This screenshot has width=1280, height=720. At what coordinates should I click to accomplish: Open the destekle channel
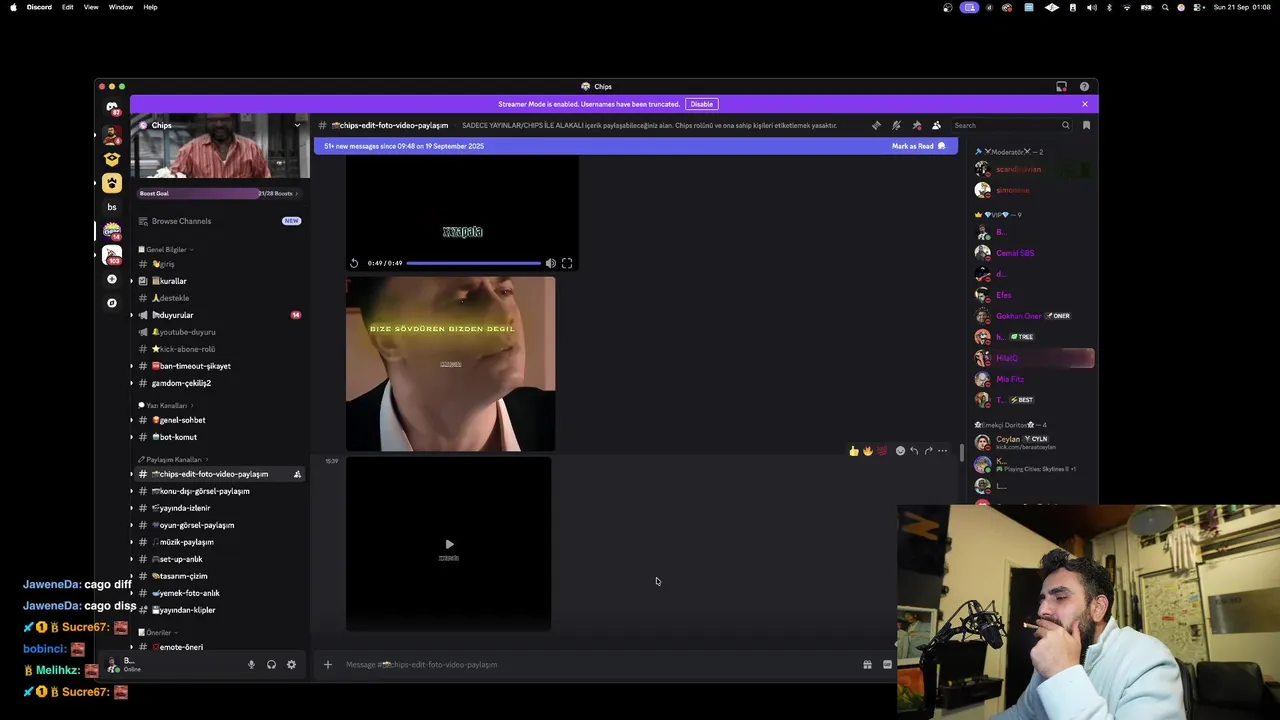(x=220, y=298)
